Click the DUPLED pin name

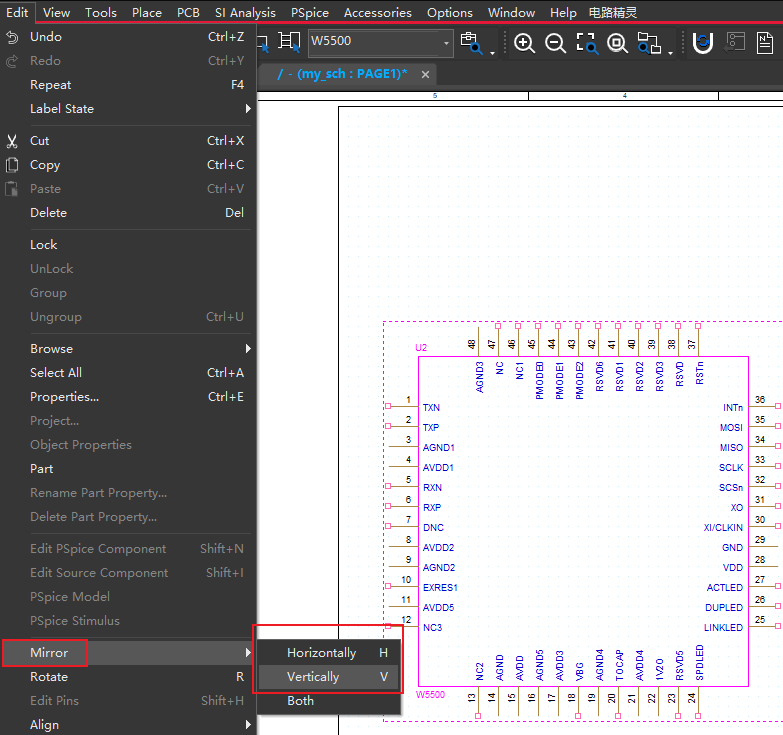724,607
